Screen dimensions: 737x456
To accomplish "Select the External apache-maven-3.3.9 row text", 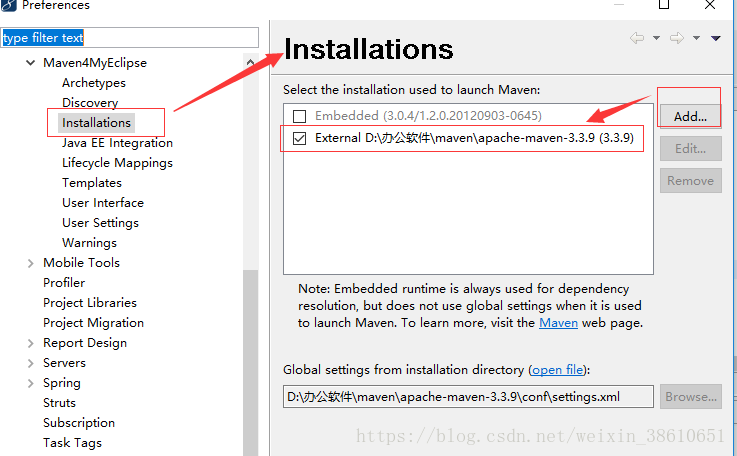I will coord(474,138).
